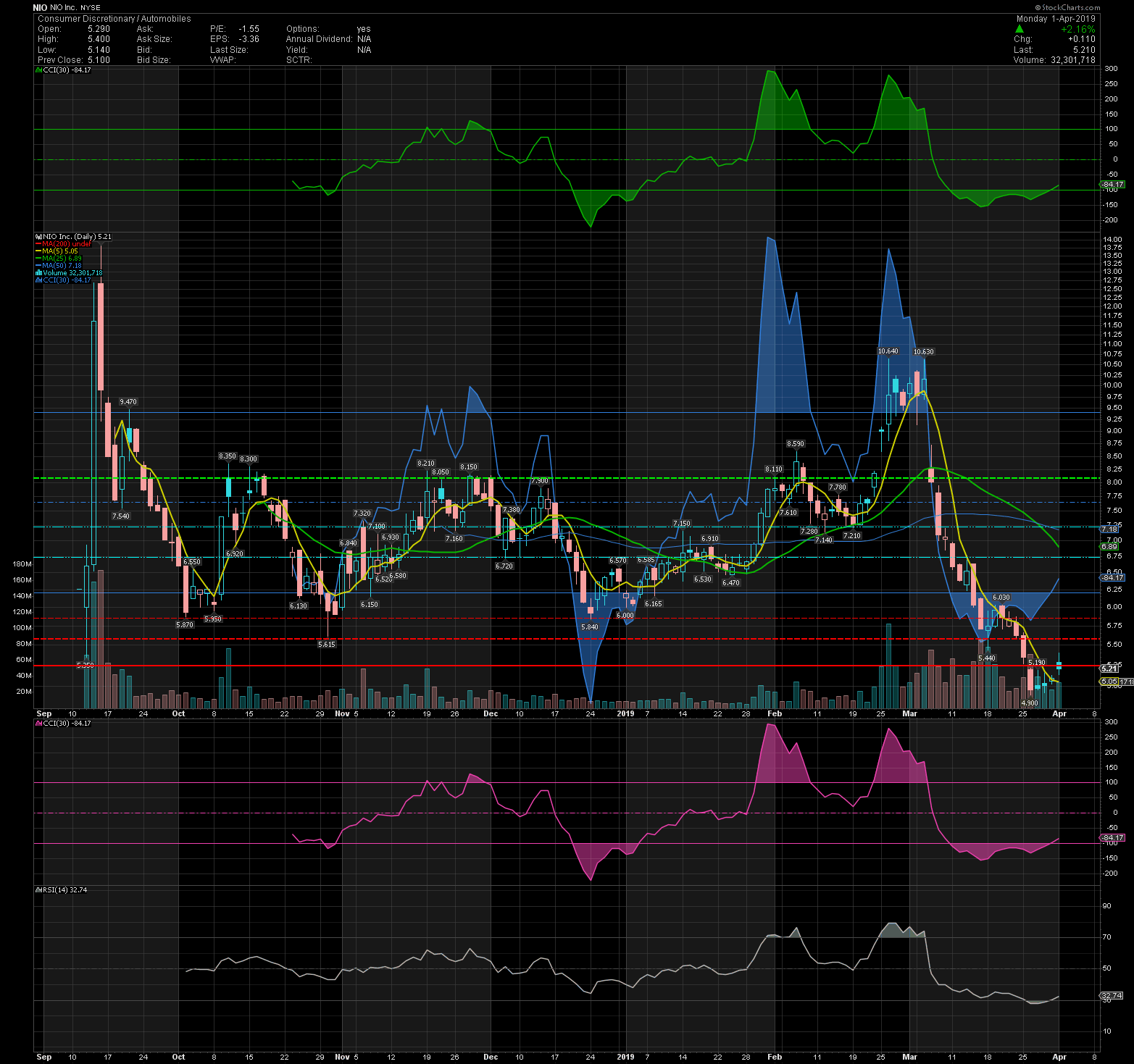Click the Options value yes
1134x1064 pixels.
pyautogui.click(x=364, y=29)
